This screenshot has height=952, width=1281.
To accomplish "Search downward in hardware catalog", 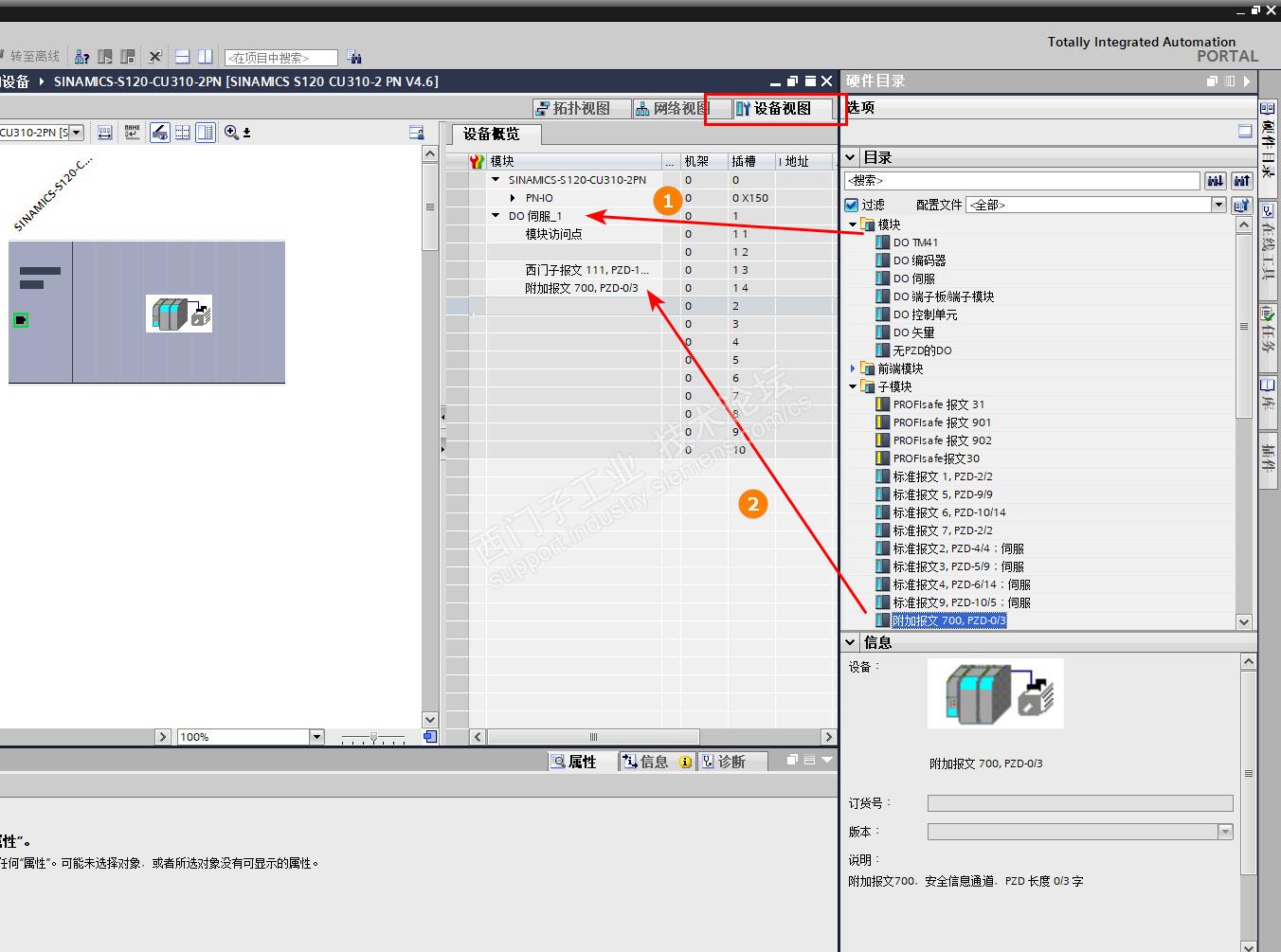I will [1216, 180].
